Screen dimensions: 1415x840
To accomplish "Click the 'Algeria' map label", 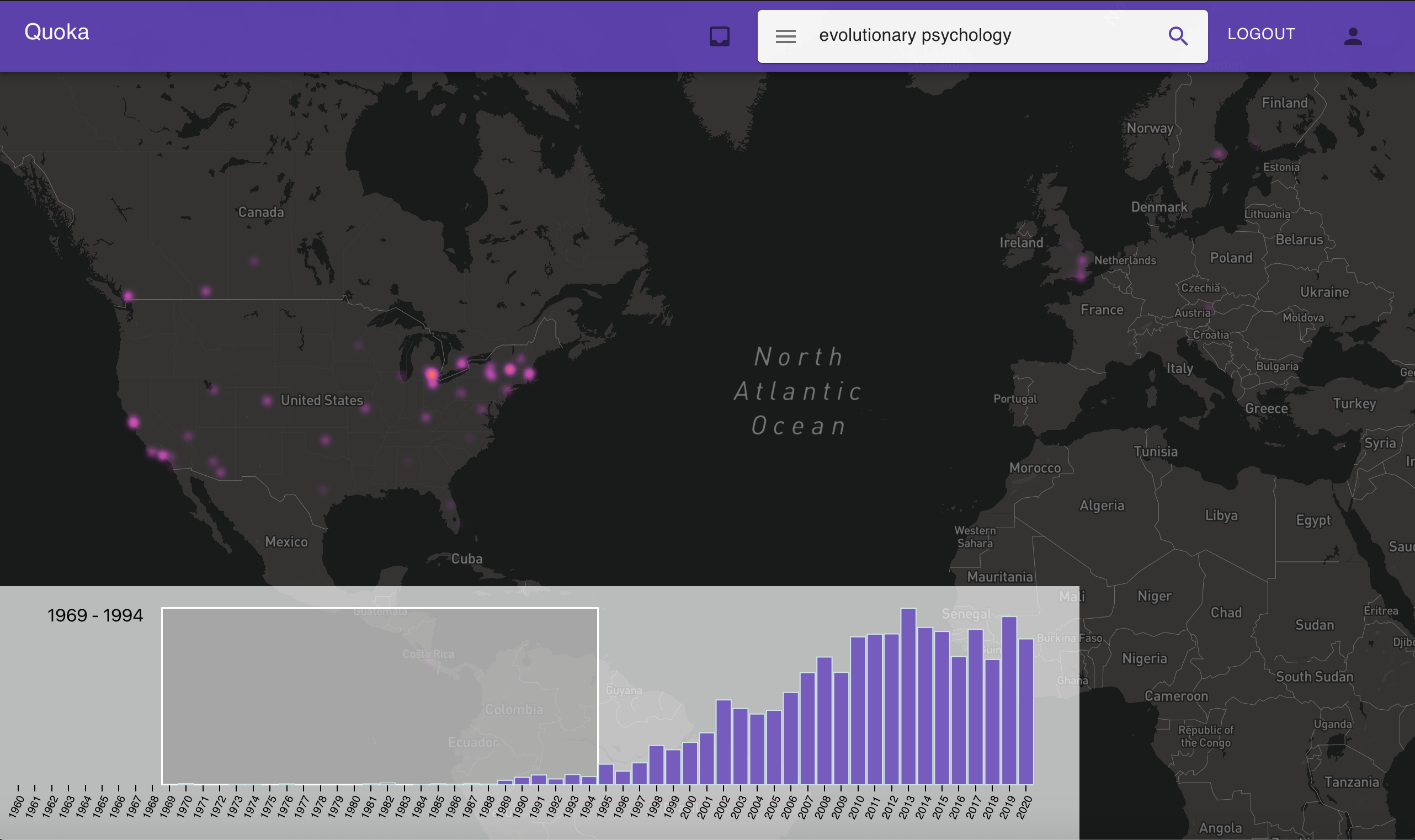I will click(1102, 505).
